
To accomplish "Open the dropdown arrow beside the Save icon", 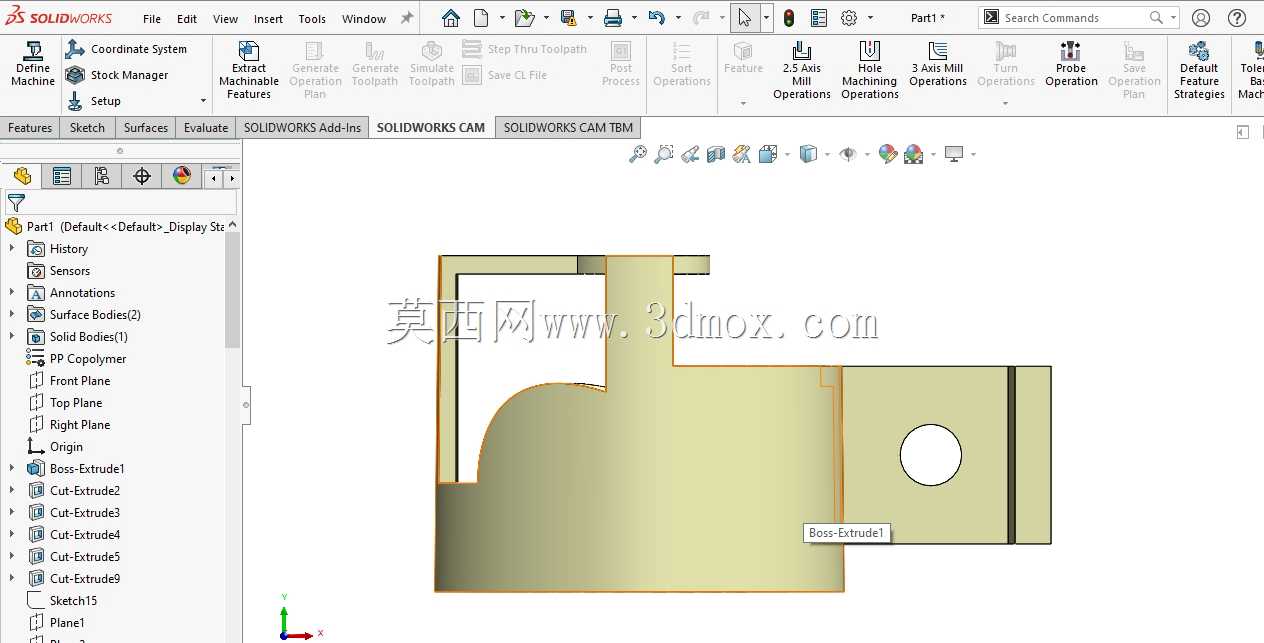I will pyautogui.click(x=590, y=18).
